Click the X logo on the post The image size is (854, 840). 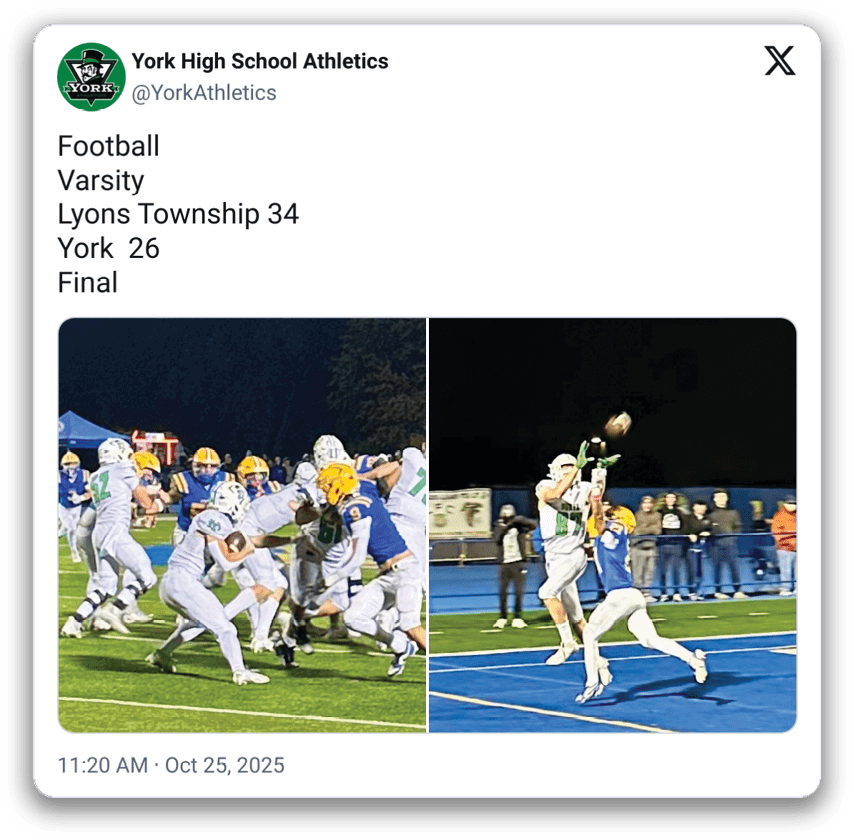click(779, 60)
